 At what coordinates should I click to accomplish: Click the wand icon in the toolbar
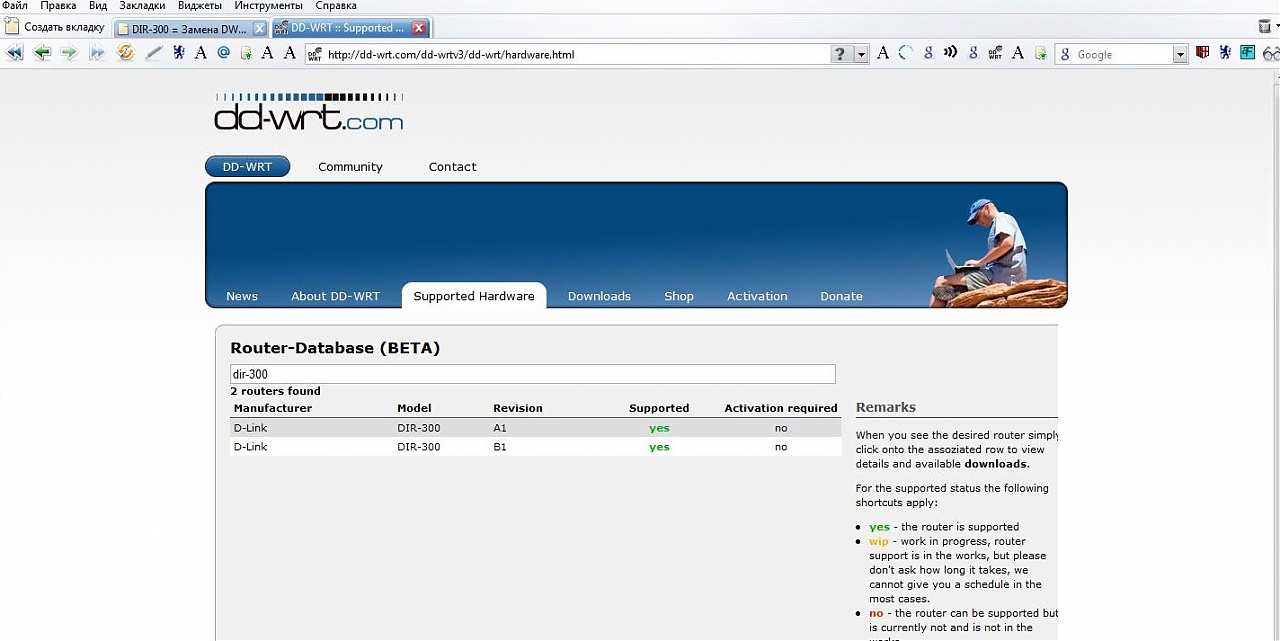(x=153, y=53)
